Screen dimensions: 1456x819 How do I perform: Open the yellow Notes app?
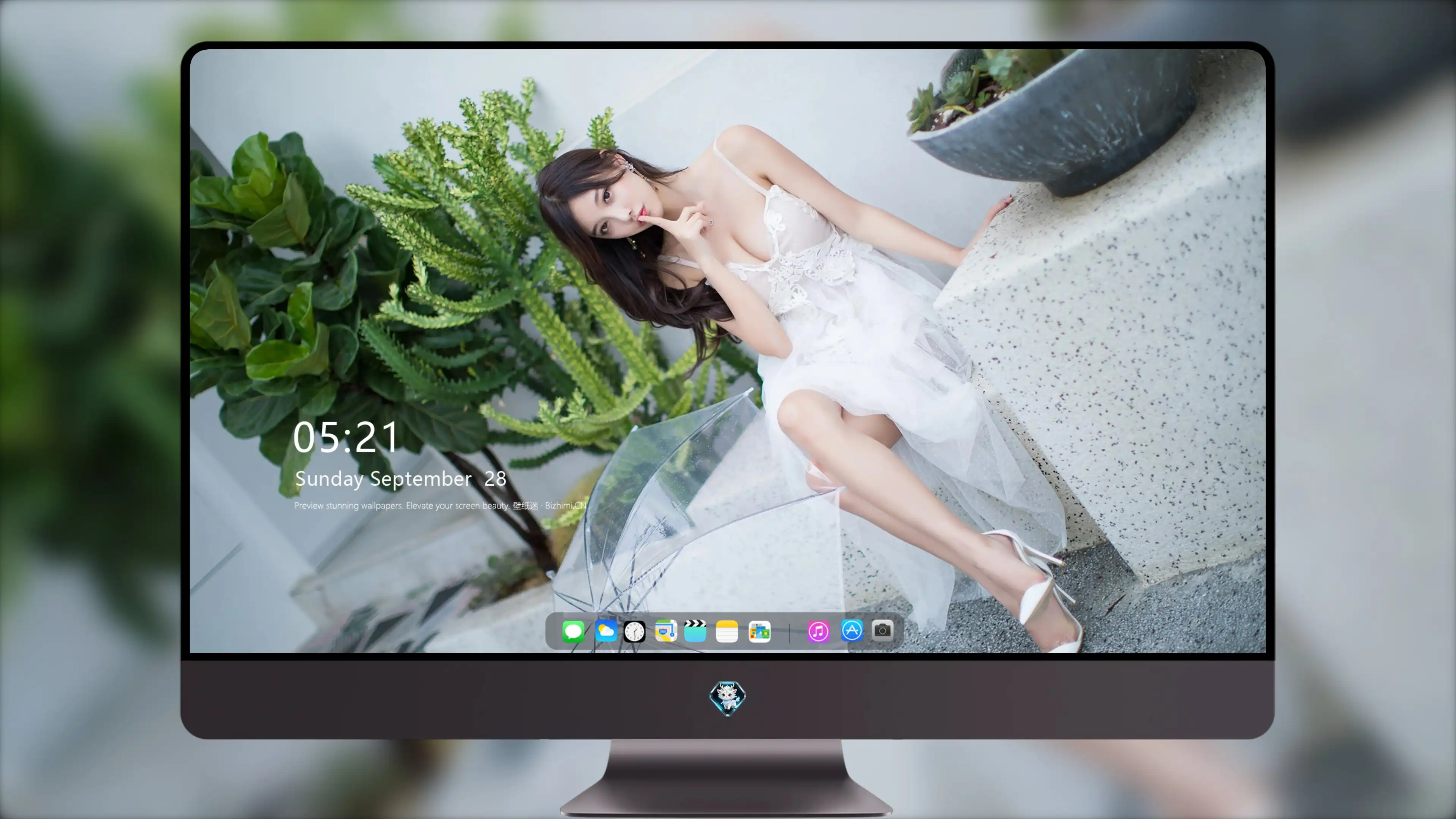pyautogui.click(x=727, y=631)
